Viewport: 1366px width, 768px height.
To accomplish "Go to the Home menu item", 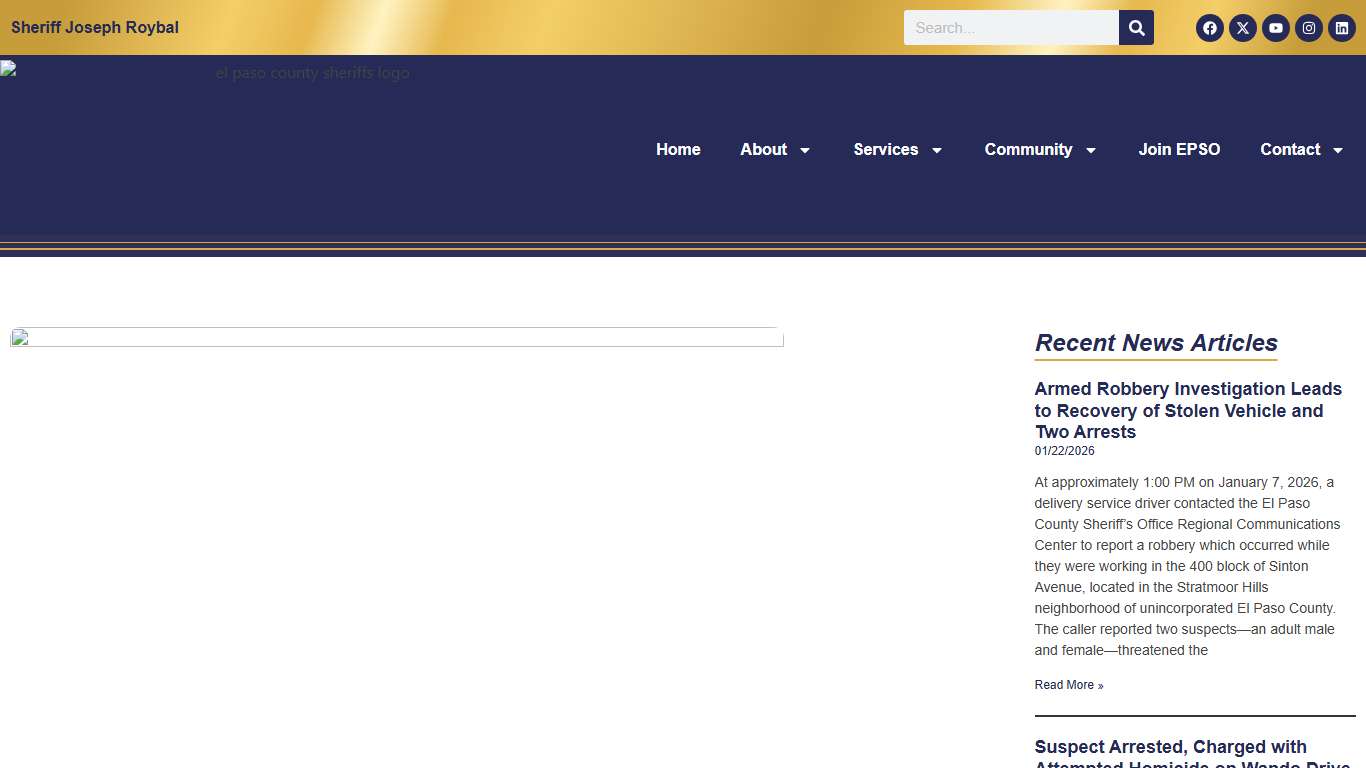I will coord(678,149).
